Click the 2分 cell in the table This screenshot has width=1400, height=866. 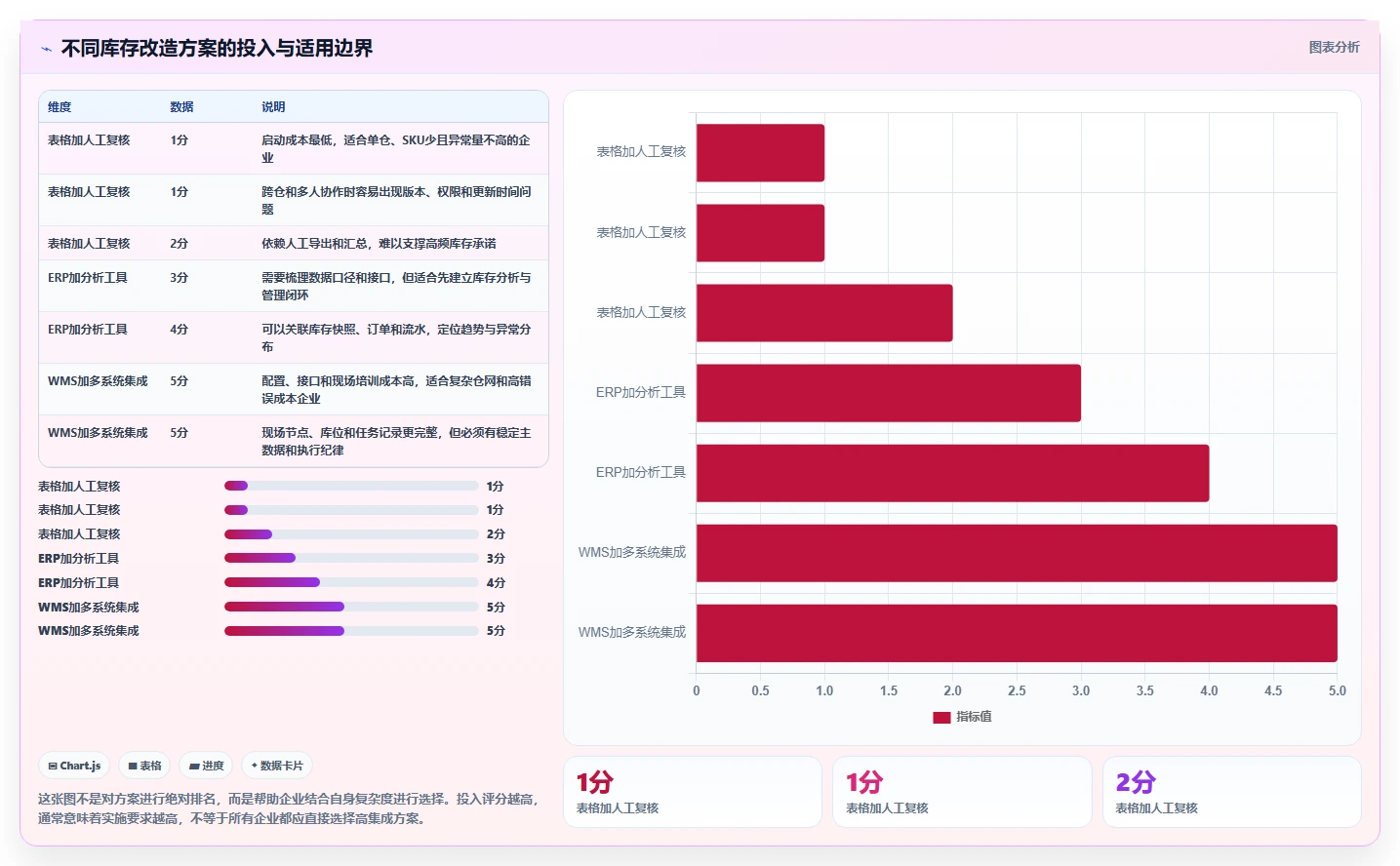click(180, 243)
